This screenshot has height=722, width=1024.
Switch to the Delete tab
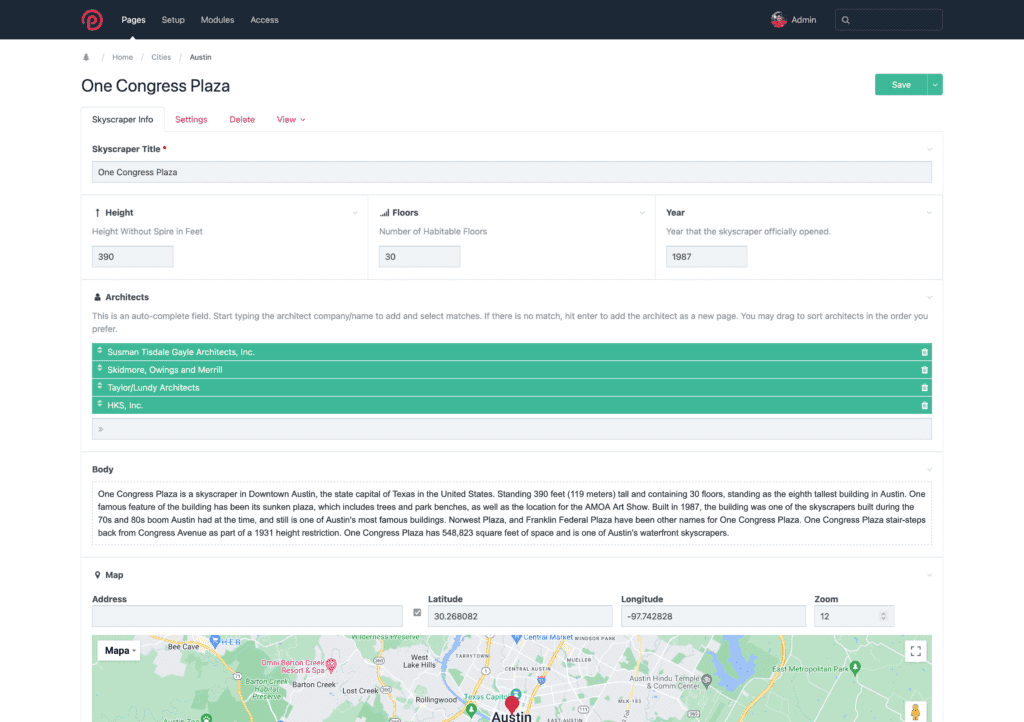click(x=242, y=119)
